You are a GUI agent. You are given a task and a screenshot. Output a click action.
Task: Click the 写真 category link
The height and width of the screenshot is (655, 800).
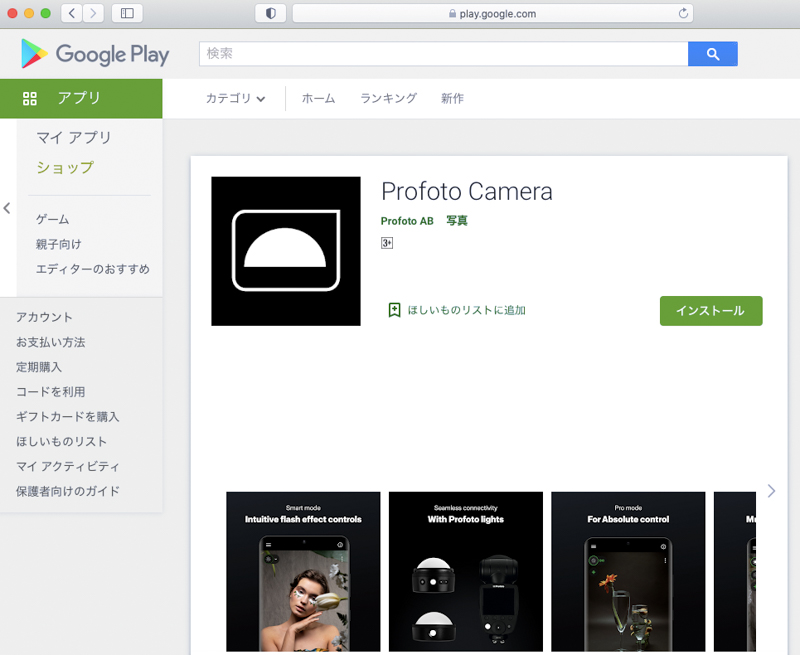457,221
